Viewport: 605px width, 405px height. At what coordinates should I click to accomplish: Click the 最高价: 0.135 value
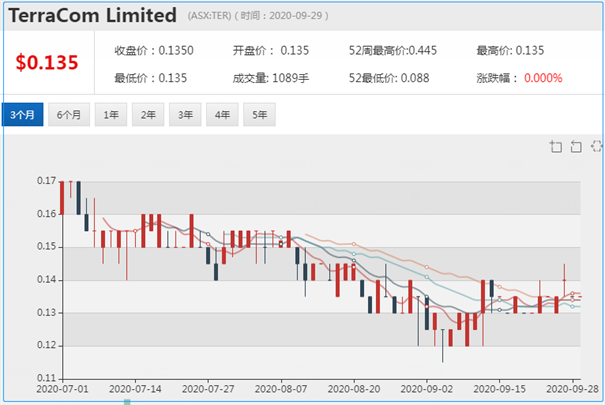coord(510,51)
